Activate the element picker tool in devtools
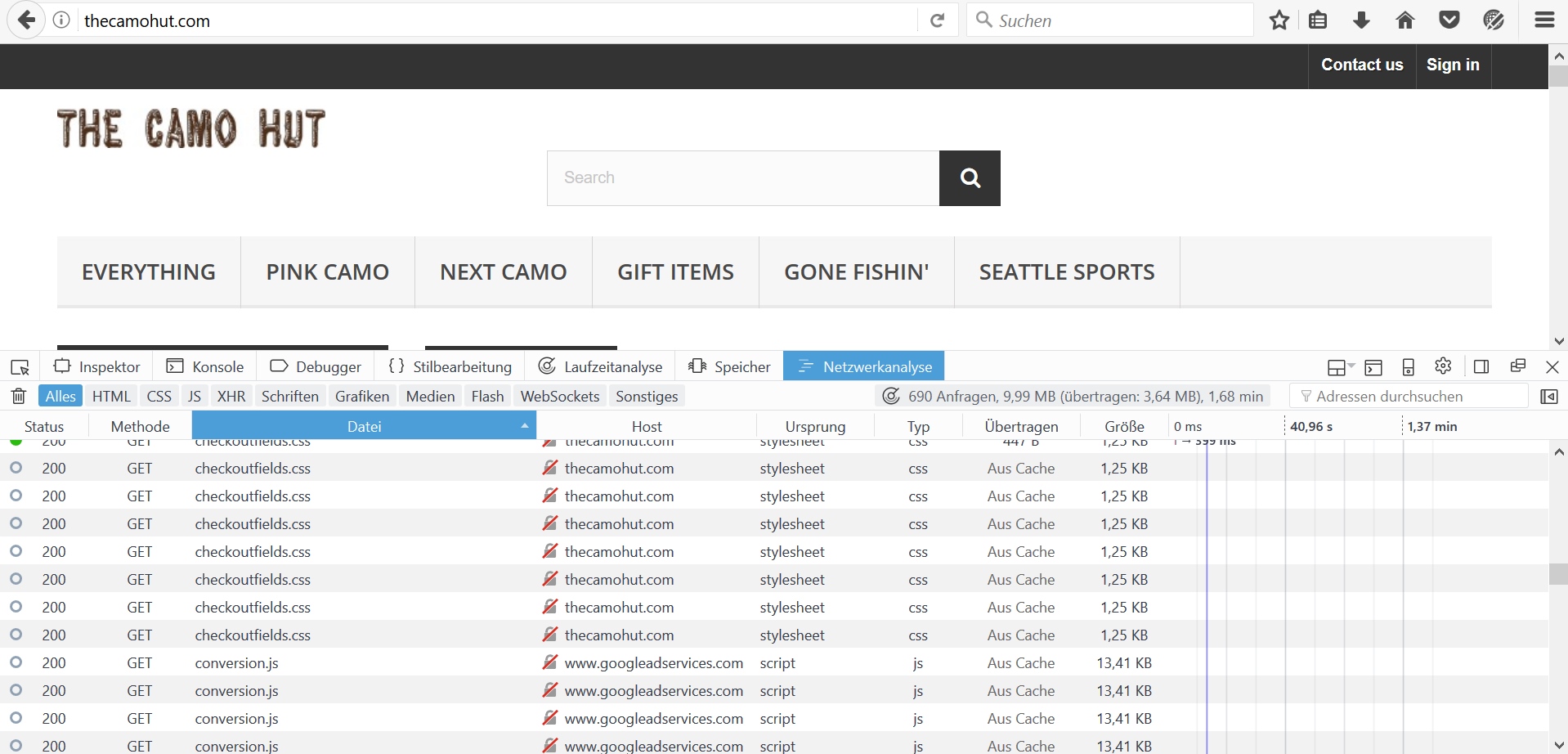 click(x=20, y=367)
